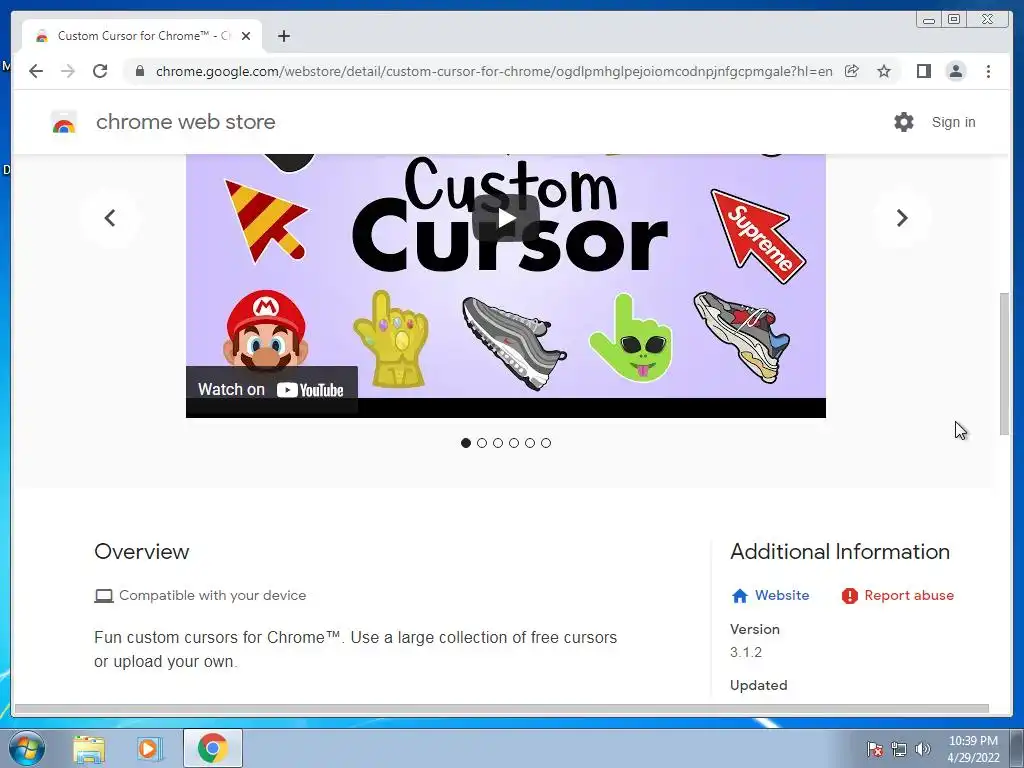The height and width of the screenshot is (768, 1024).
Task: Click the Chrome Web Store rainbow logo
Action: (64, 122)
